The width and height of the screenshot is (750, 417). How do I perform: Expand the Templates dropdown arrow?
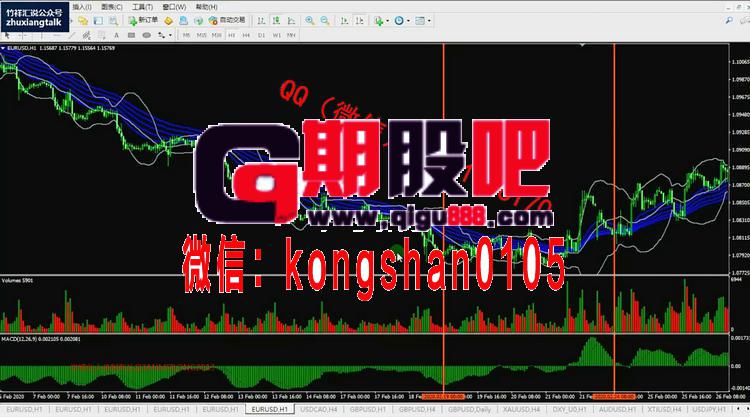(429, 21)
